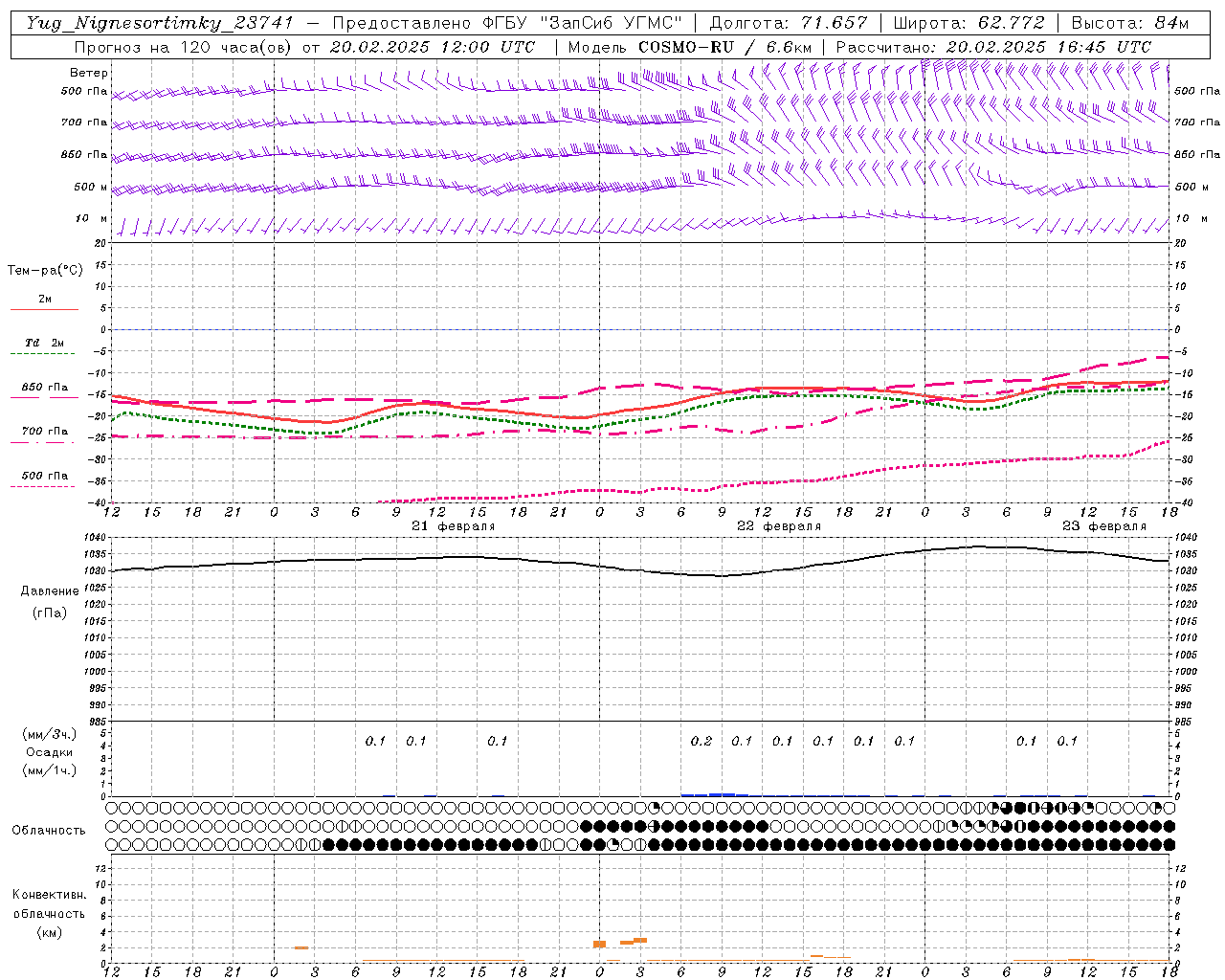1225x980 pixels.
Task: Click the Высота: 84м header field
Action: coord(1129,23)
